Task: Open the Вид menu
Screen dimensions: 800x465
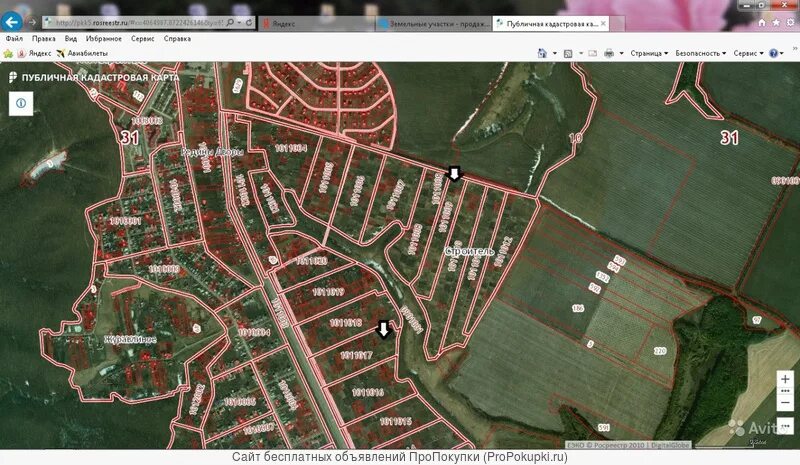Action: (x=70, y=38)
